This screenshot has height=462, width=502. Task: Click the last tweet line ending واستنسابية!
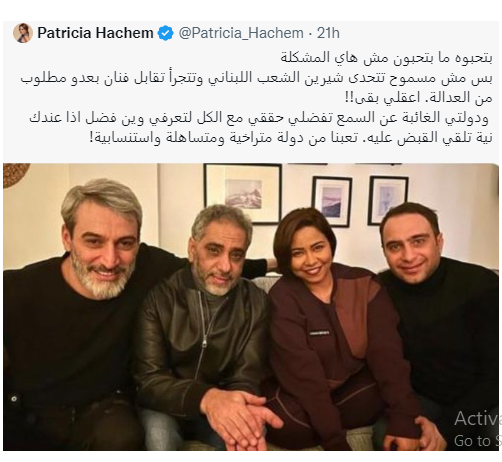(291, 138)
